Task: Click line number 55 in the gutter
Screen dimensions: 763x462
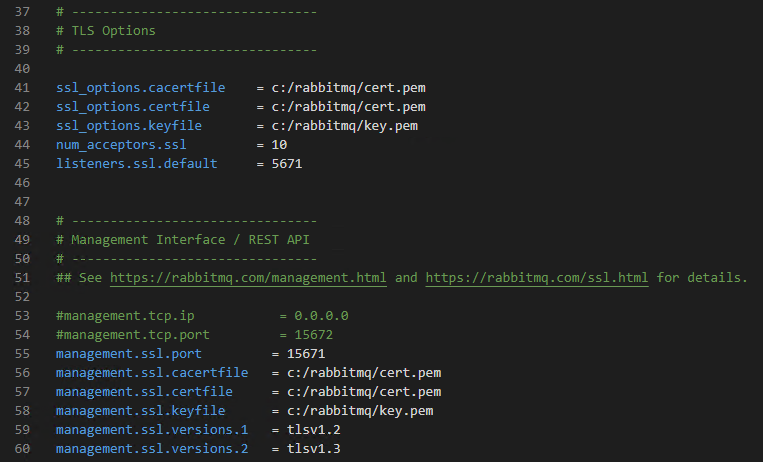Action: [22, 354]
